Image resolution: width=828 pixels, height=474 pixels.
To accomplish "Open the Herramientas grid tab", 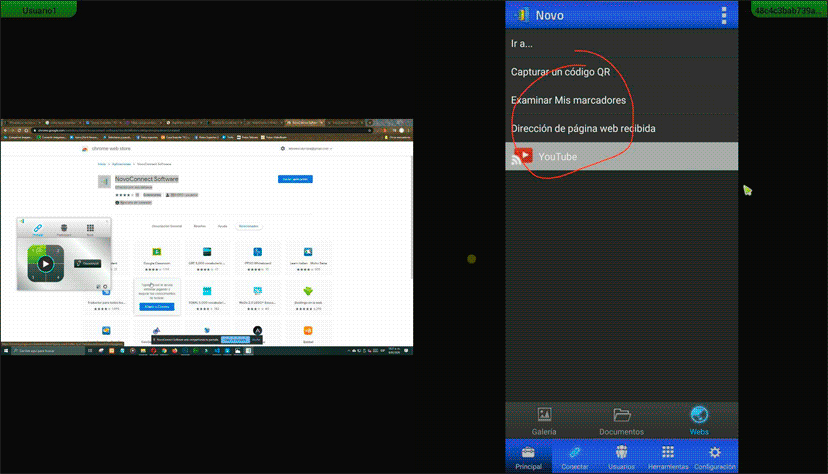I will (668, 457).
